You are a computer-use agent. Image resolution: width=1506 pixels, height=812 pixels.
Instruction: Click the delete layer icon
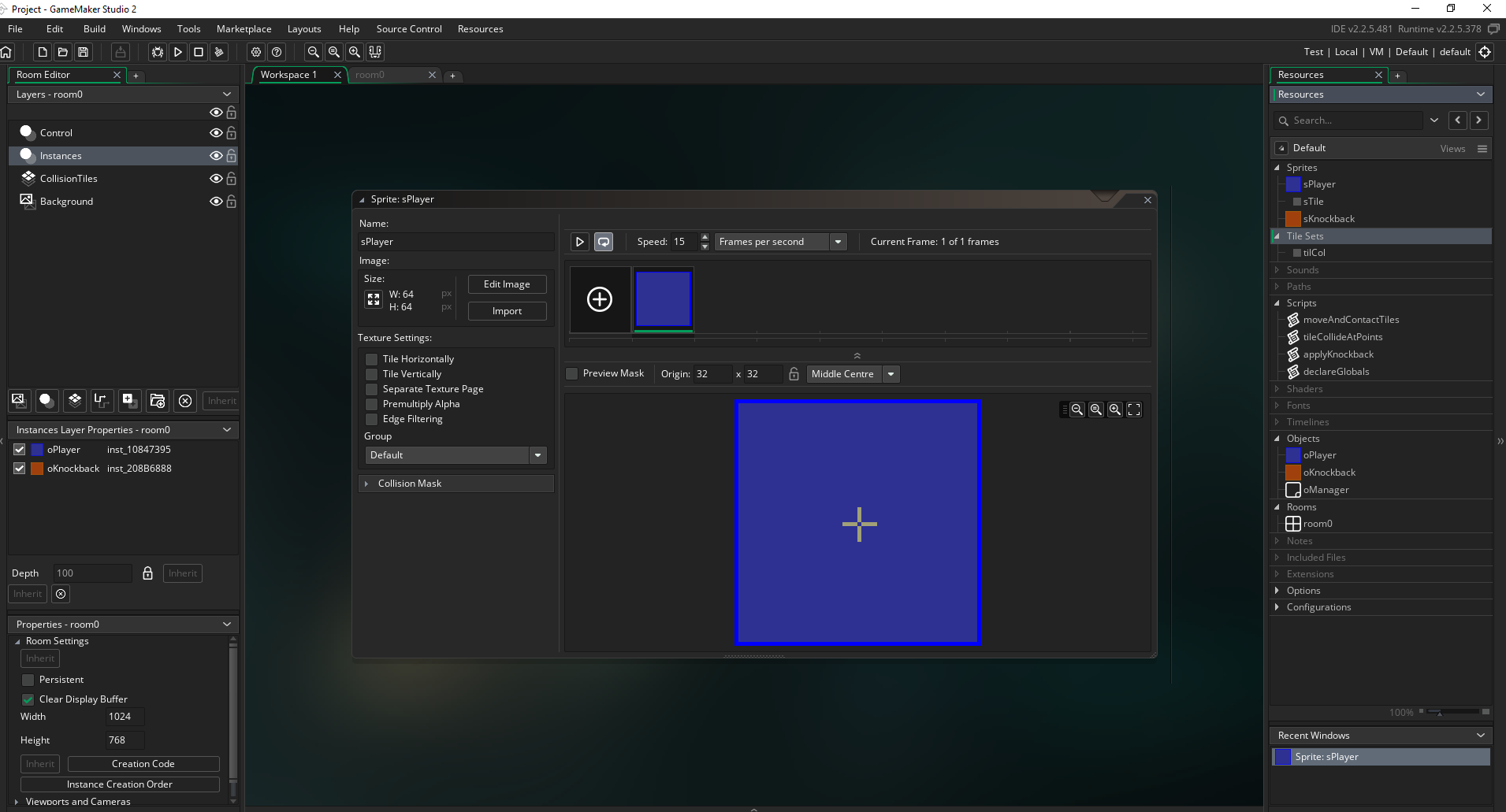click(x=185, y=401)
